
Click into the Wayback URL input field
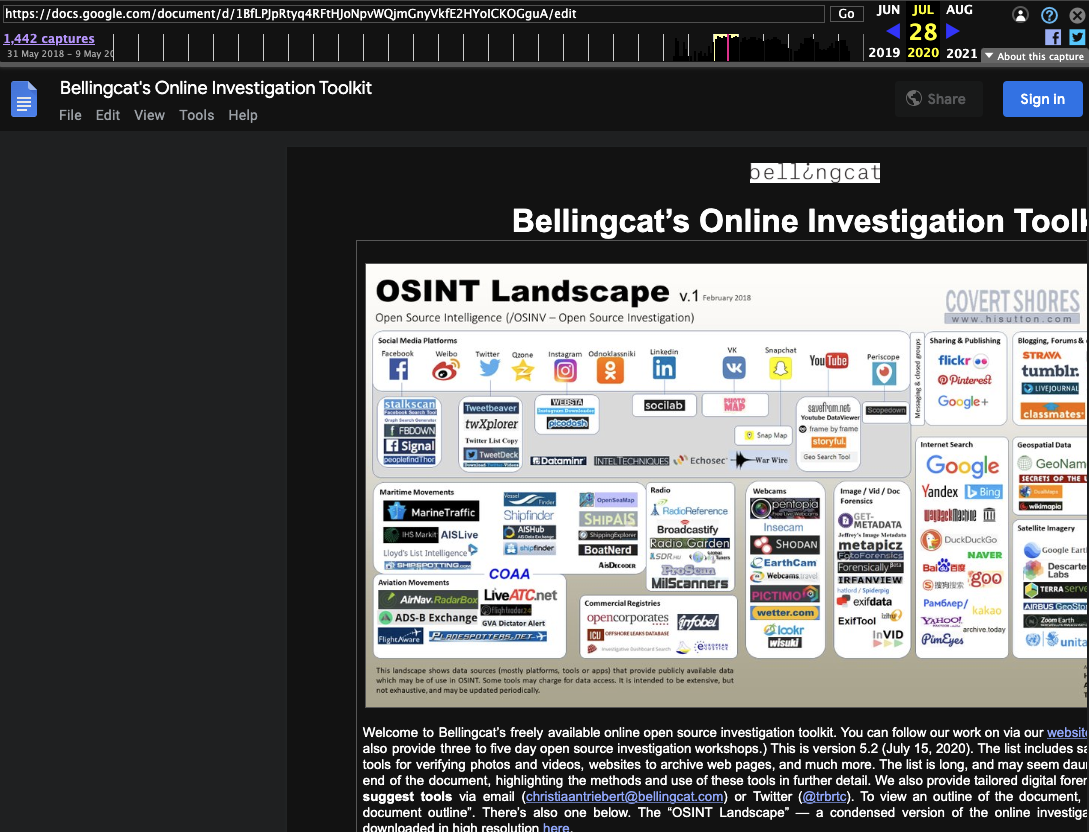point(415,14)
